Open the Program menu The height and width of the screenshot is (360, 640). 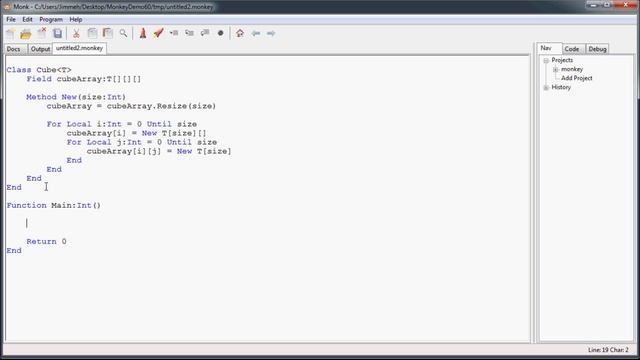[51, 20]
